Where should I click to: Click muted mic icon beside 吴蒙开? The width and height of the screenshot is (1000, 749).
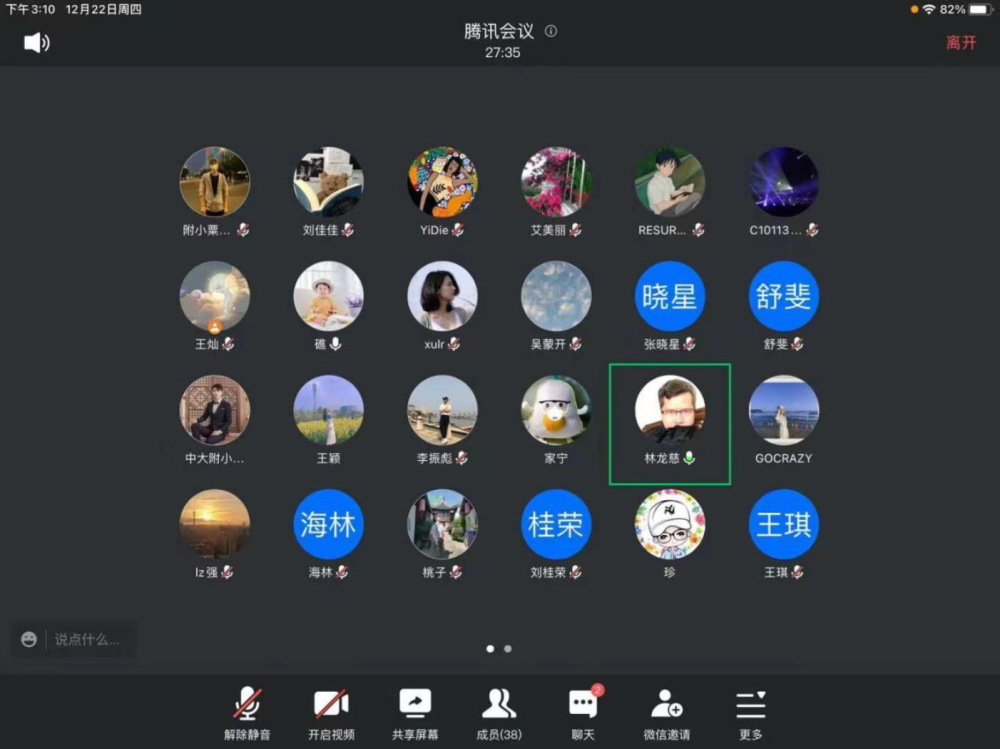click(575, 344)
